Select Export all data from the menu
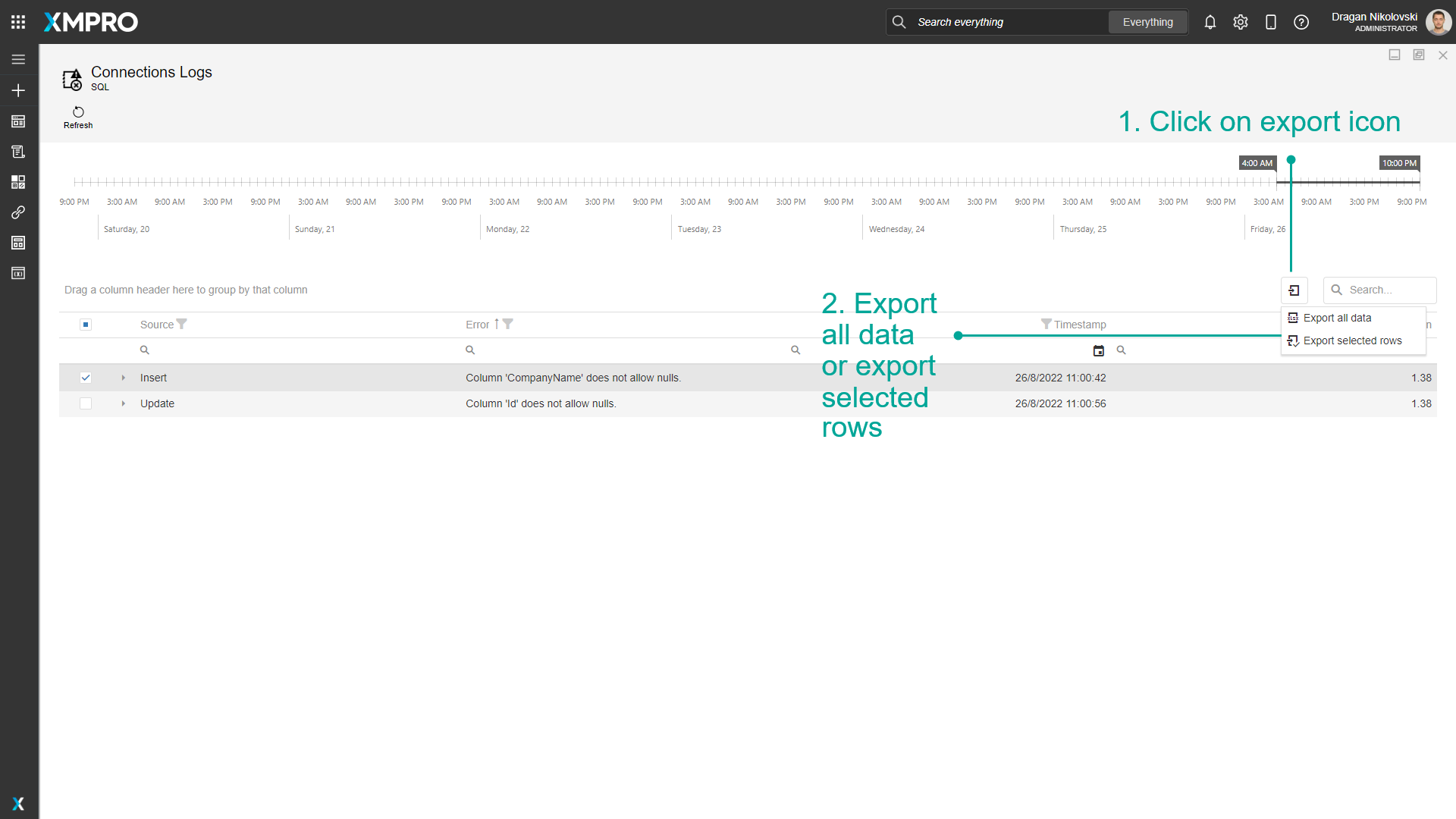The height and width of the screenshot is (819, 1456). click(x=1338, y=318)
